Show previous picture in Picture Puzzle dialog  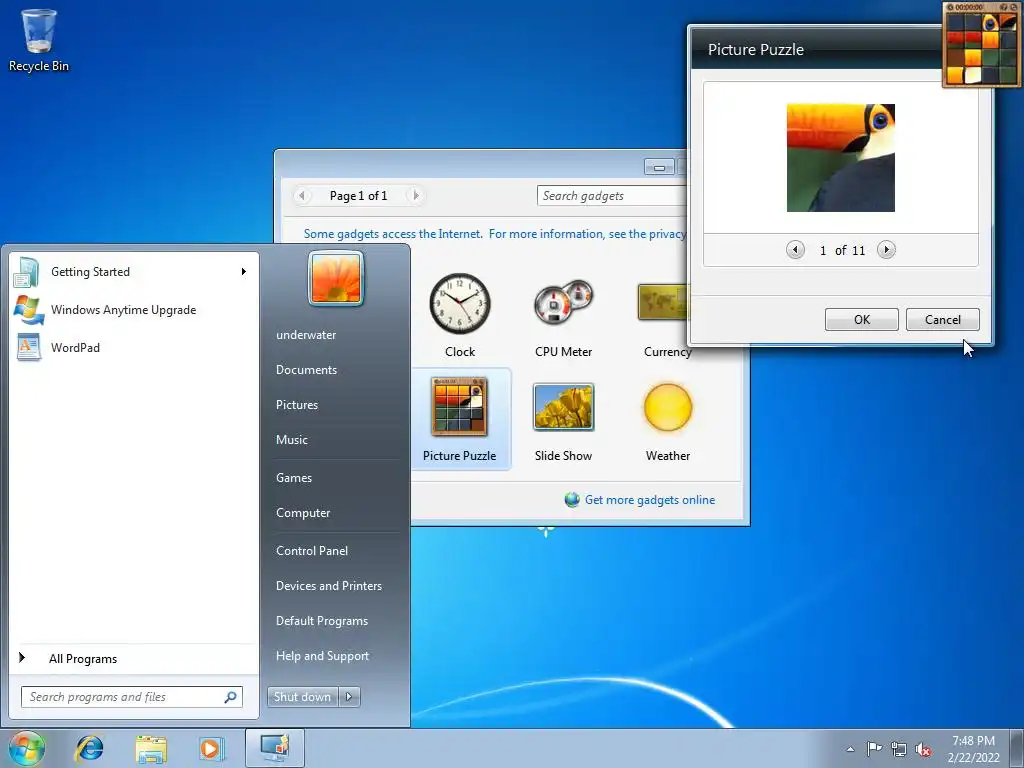(795, 249)
